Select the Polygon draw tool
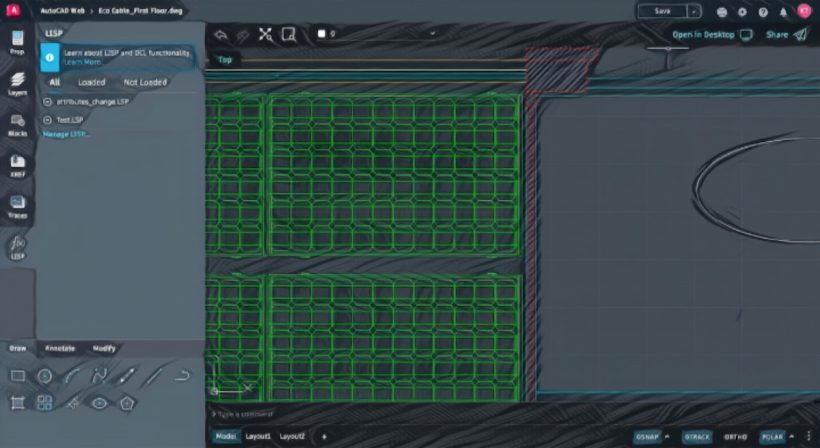 point(127,403)
